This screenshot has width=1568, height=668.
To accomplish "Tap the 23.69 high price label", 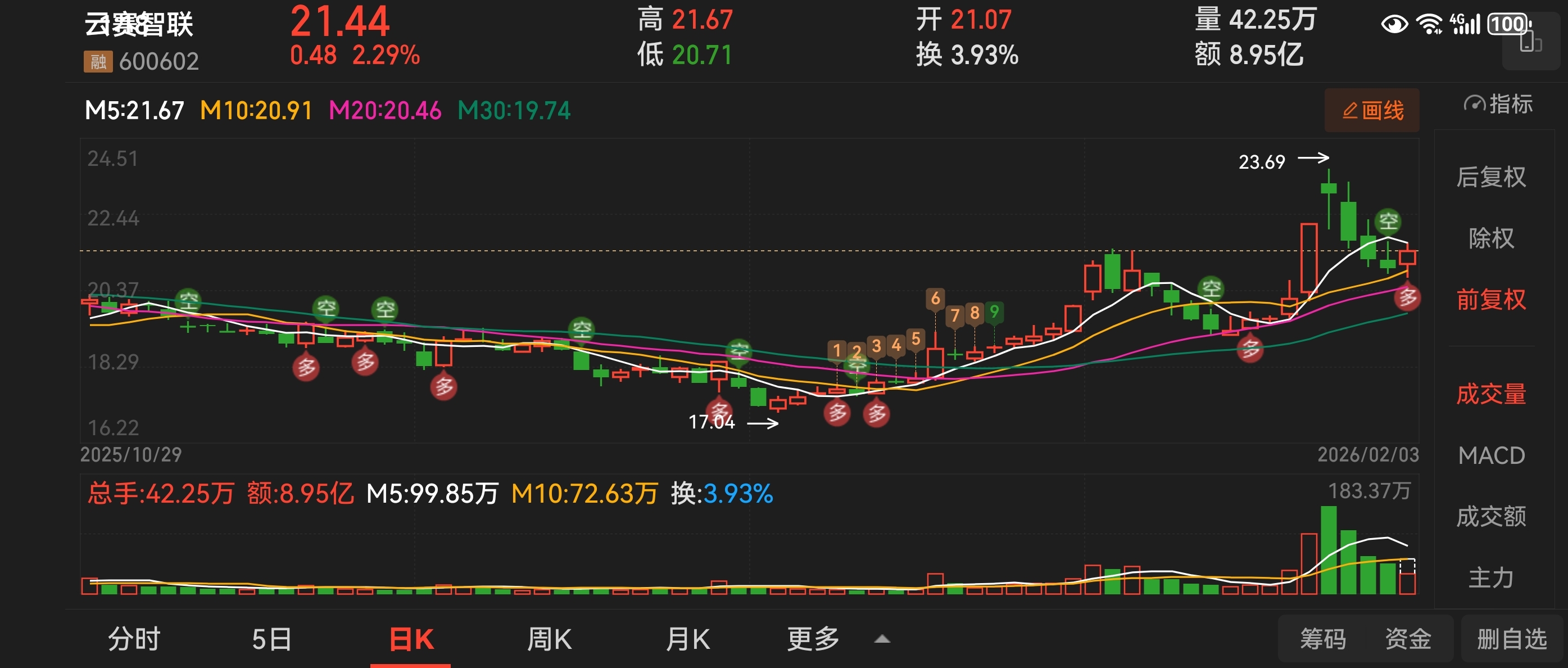I will (x=1261, y=162).
